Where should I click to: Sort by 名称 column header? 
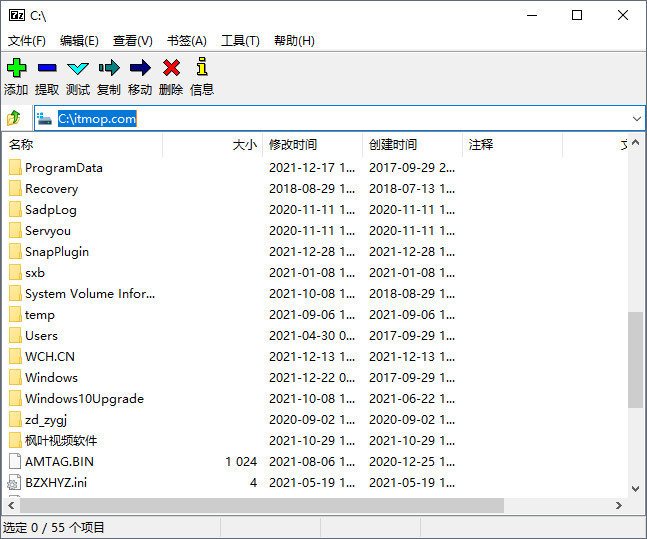click(x=83, y=145)
